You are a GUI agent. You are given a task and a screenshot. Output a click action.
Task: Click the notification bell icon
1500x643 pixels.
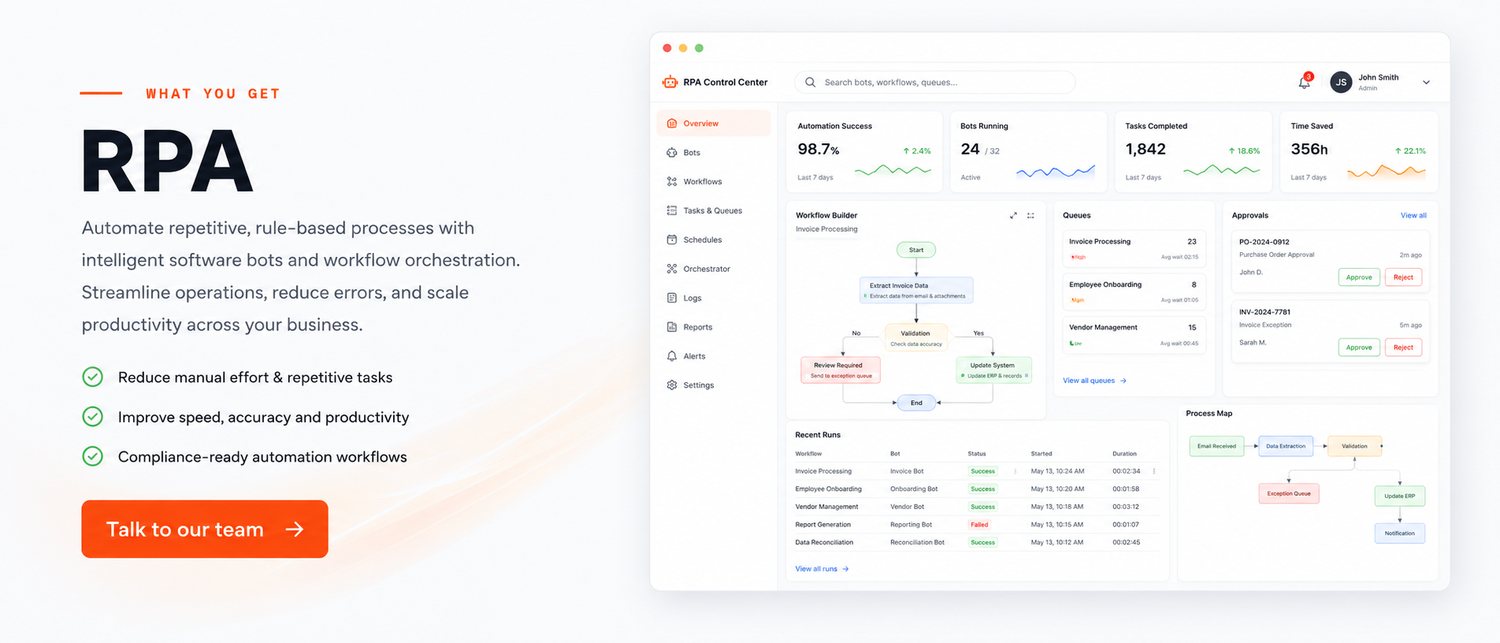pos(1304,82)
